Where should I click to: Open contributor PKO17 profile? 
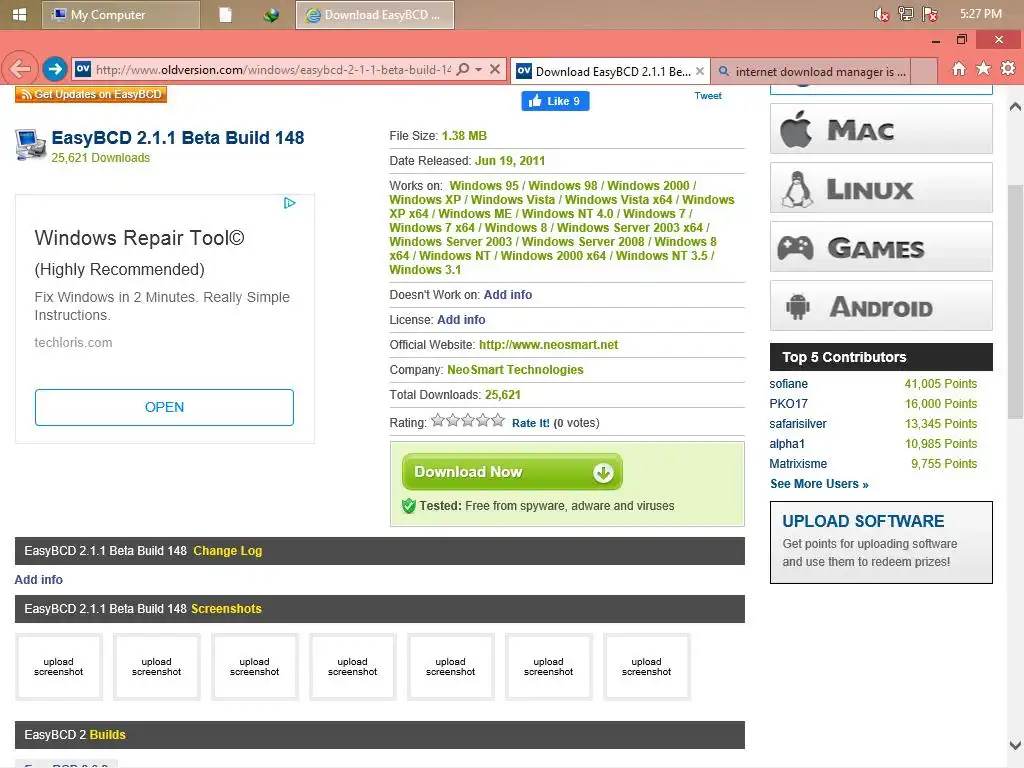point(788,404)
